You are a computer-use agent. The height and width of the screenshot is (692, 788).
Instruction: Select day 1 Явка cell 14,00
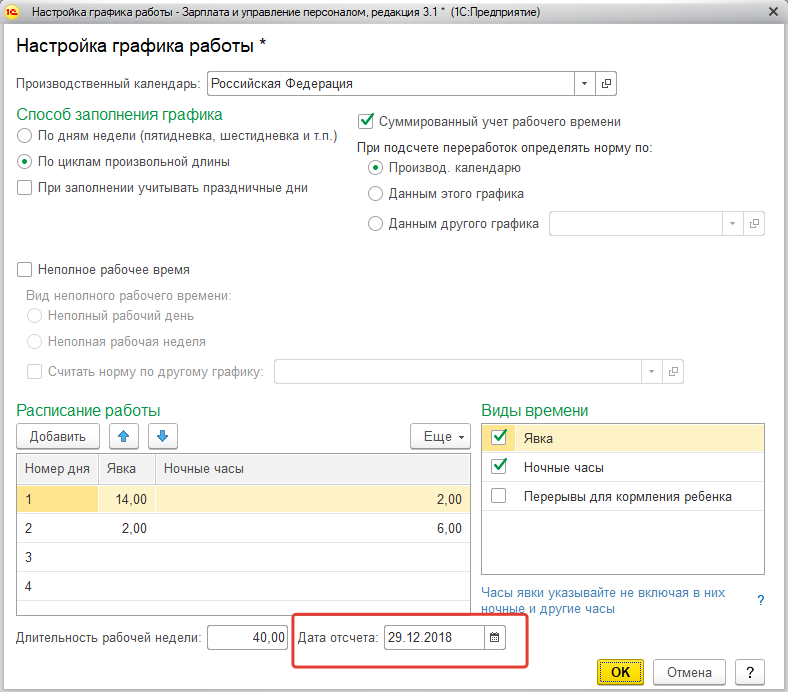point(127,499)
